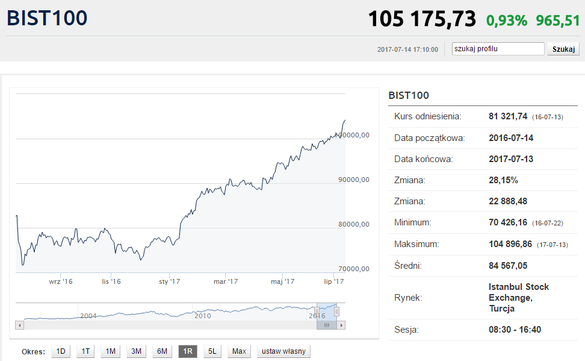This screenshot has height=361, width=585.
Task: Click the 'sty '17' axis label
Action: click(169, 282)
